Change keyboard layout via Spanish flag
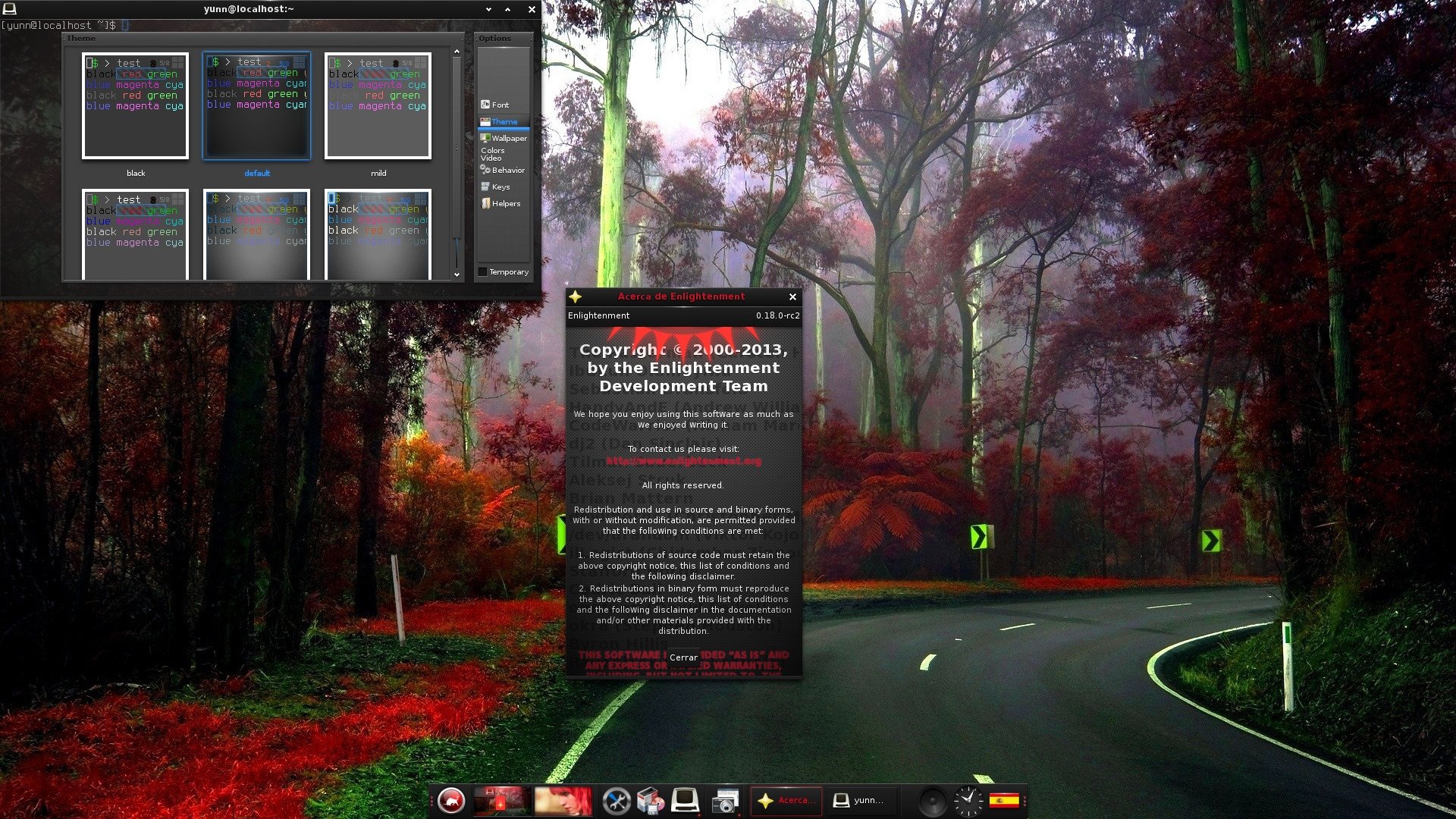The height and width of the screenshot is (819, 1456). point(1004,800)
